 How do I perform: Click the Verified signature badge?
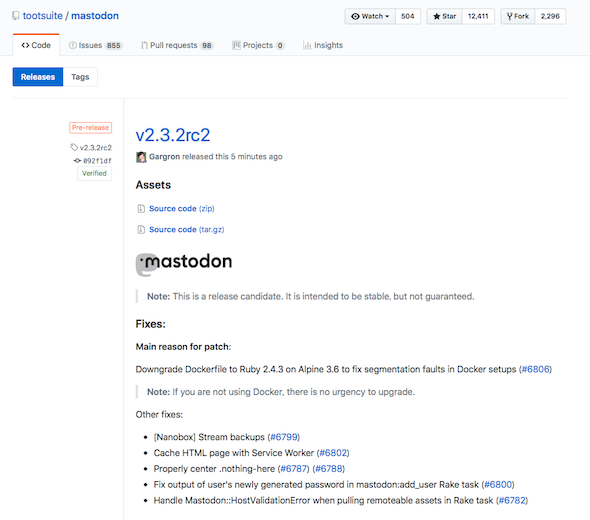pyautogui.click(x=94, y=173)
